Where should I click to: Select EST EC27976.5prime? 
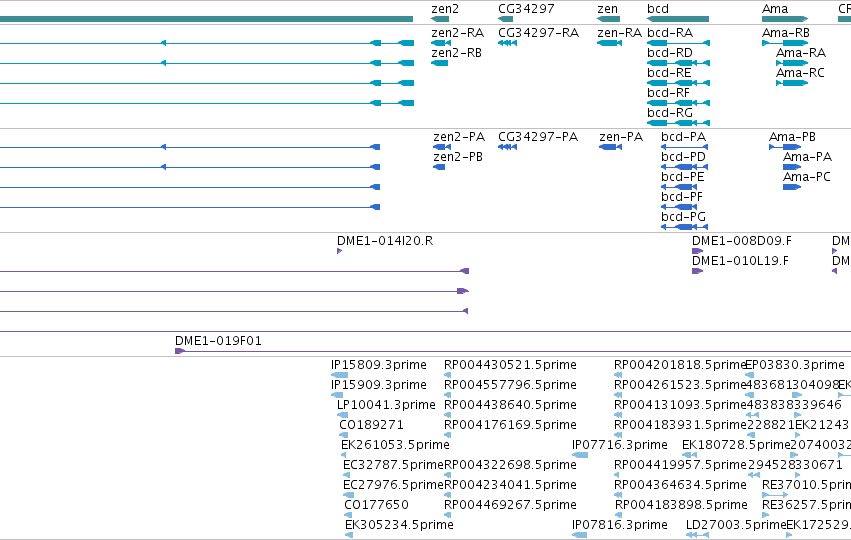pyautogui.click(x=393, y=486)
